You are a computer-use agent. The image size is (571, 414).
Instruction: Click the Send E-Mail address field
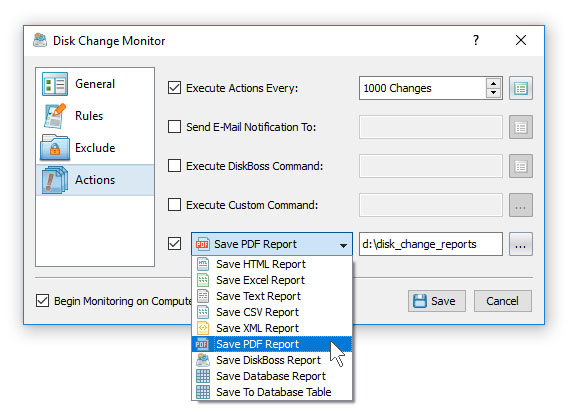[431, 127]
